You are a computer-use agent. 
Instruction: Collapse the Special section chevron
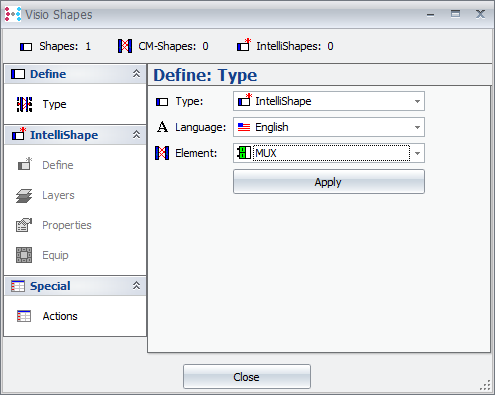[x=136, y=285]
